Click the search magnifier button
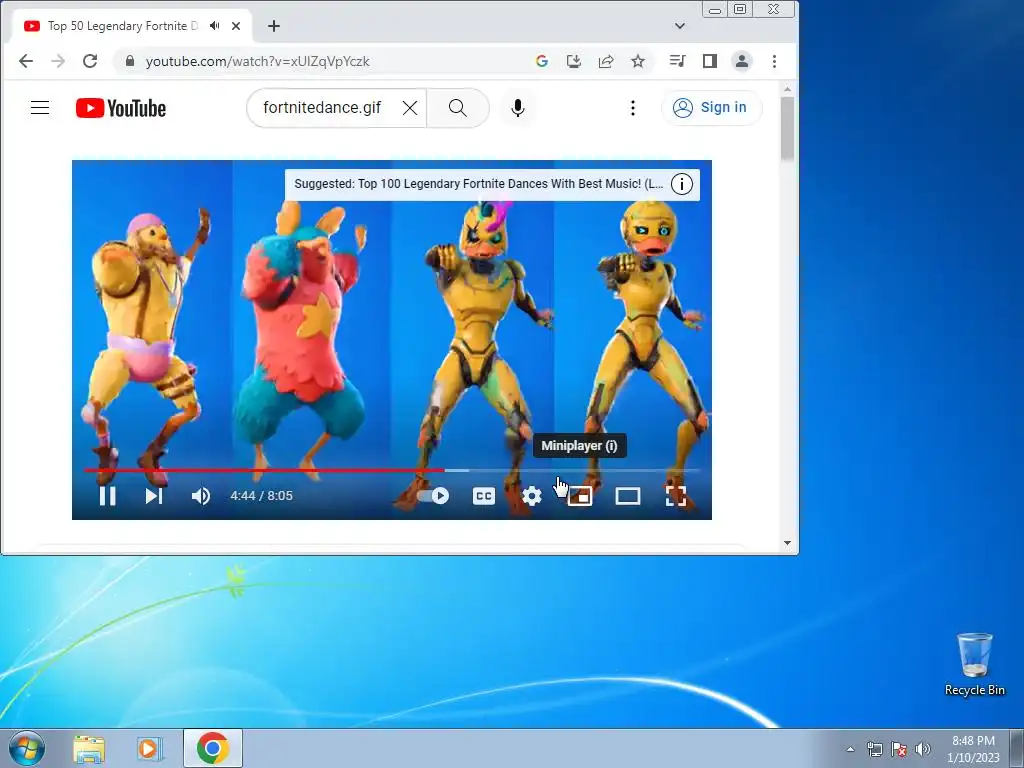Image resolution: width=1024 pixels, height=768 pixels. pyautogui.click(x=458, y=108)
